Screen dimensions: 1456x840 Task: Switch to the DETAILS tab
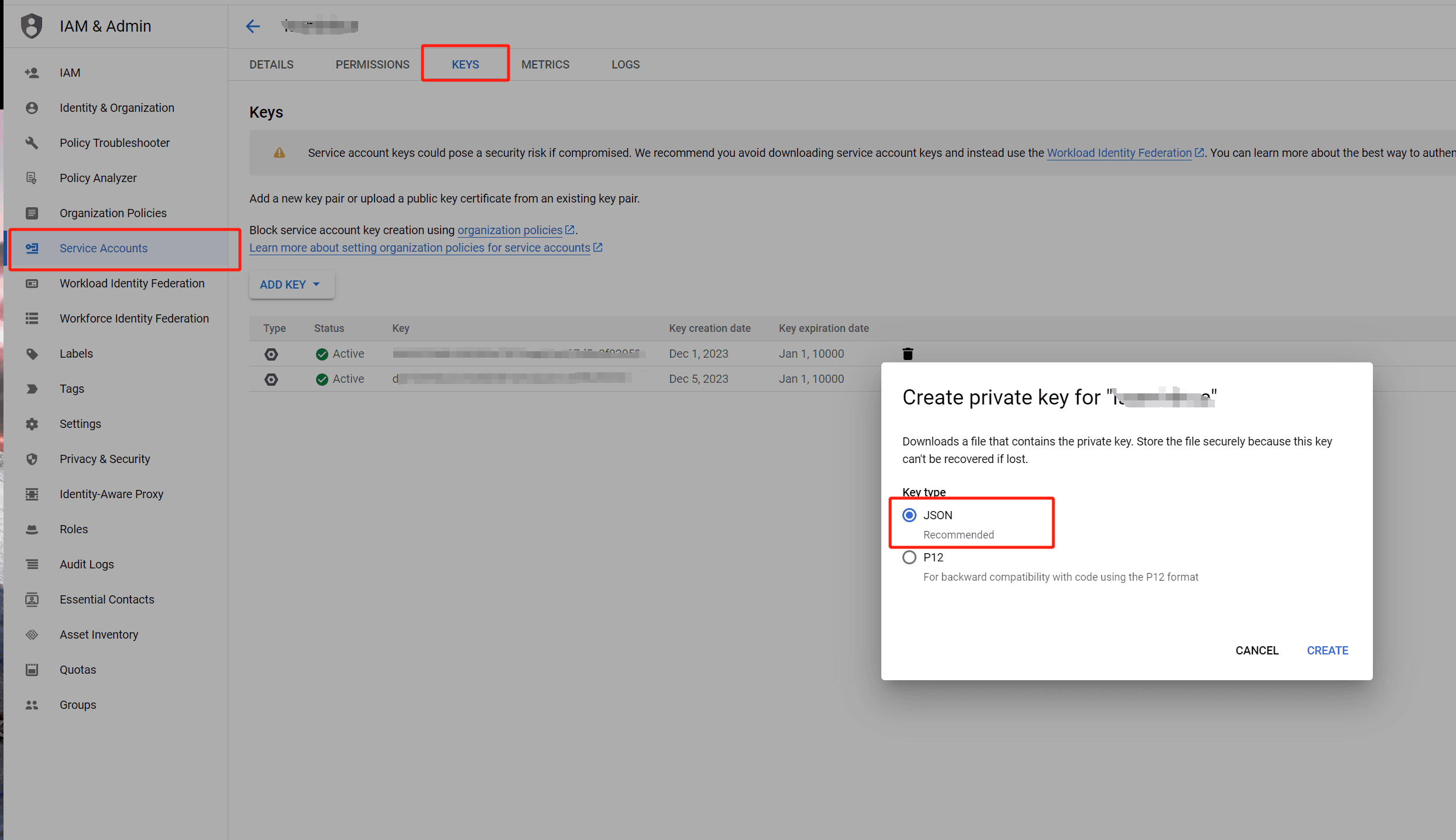point(272,64)
